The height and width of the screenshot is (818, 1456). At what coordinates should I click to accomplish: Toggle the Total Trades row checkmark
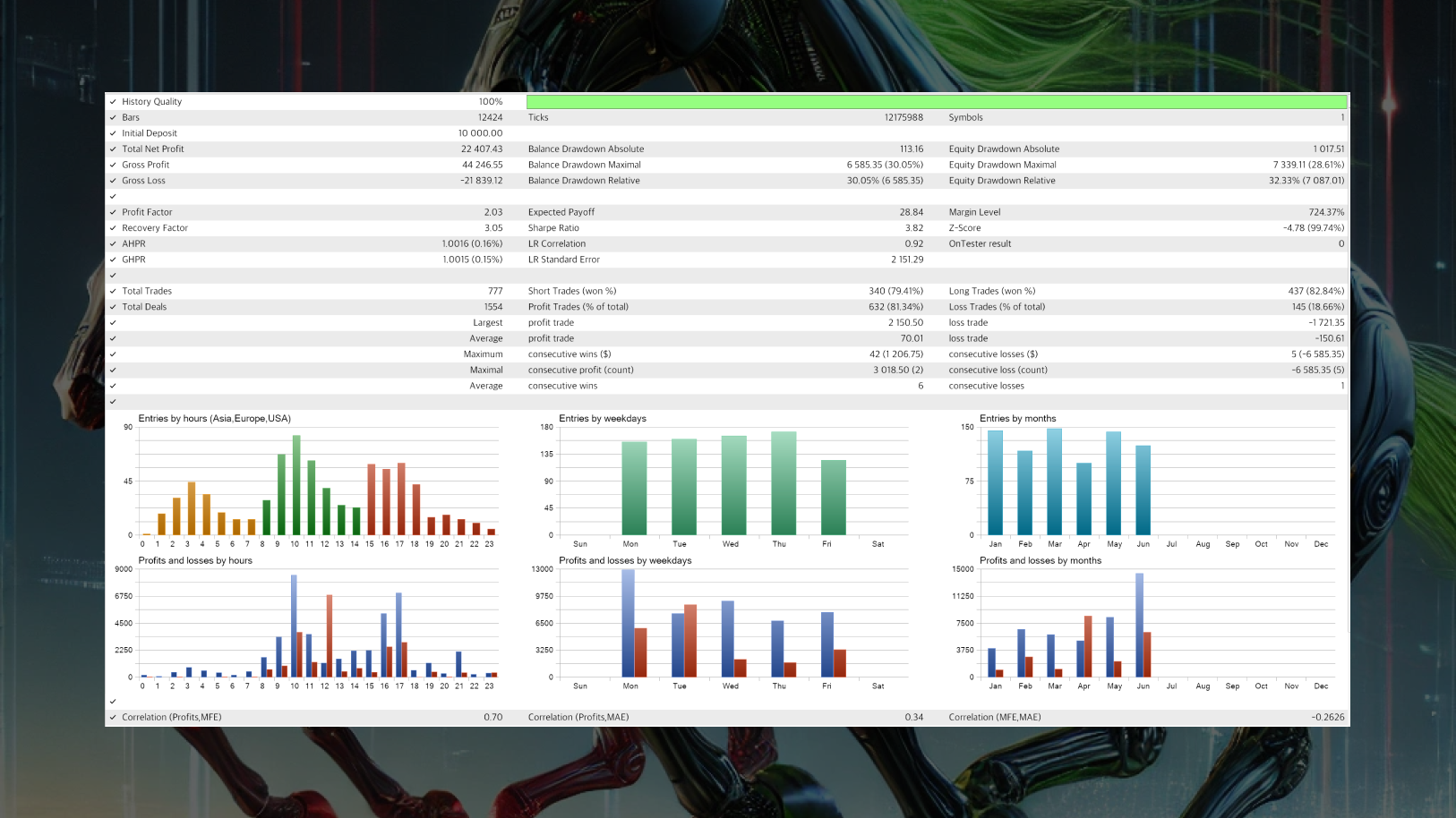[114, 291]
